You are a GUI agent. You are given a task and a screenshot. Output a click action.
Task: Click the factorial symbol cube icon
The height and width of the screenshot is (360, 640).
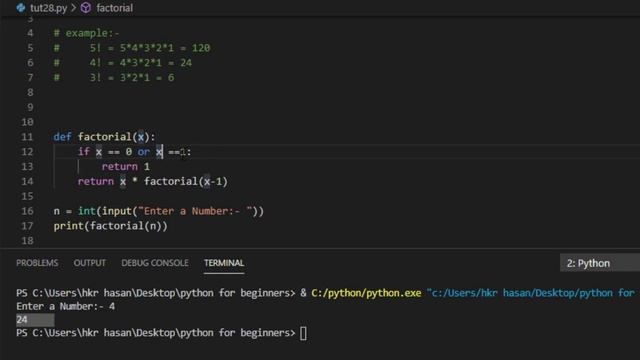(x=86, y=8)
